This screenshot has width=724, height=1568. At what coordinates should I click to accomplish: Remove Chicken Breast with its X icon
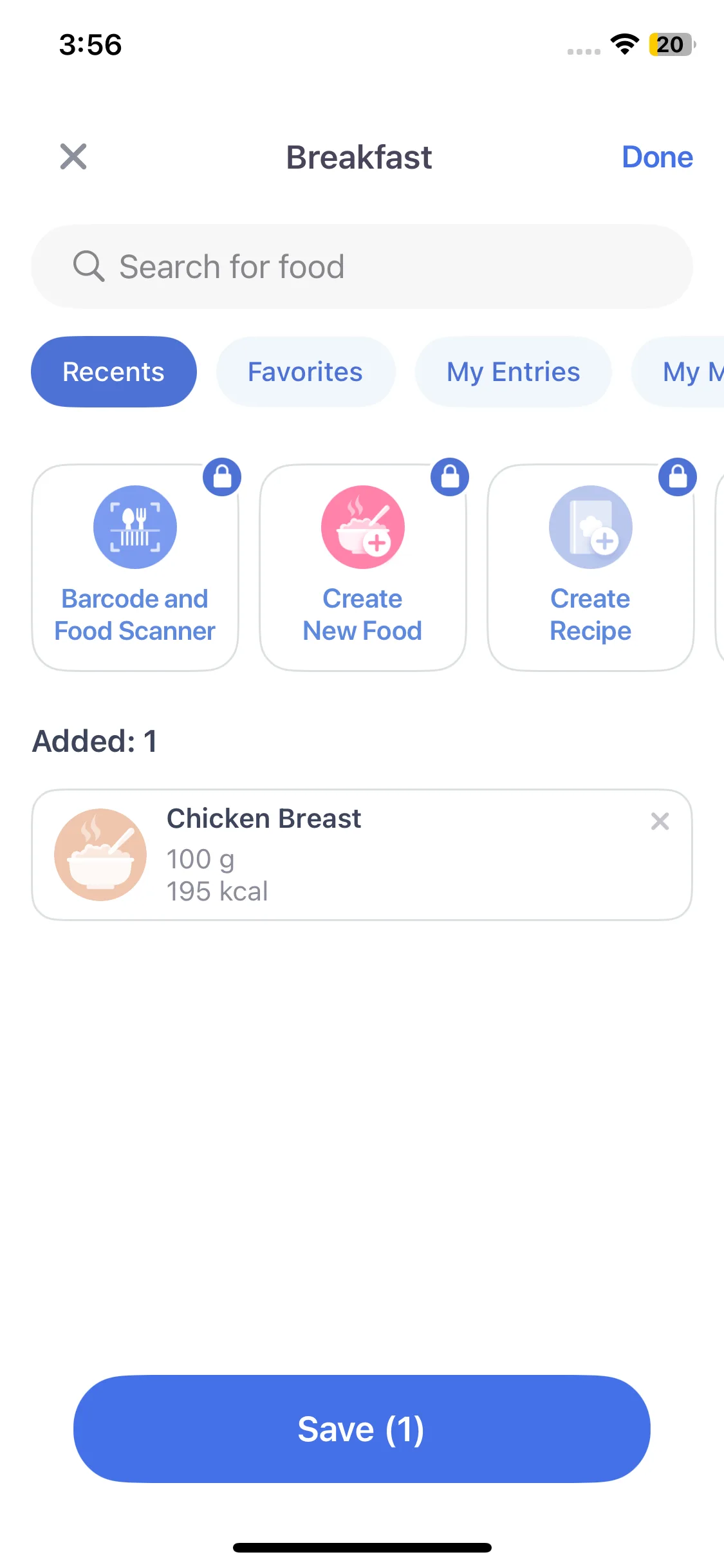660,821
